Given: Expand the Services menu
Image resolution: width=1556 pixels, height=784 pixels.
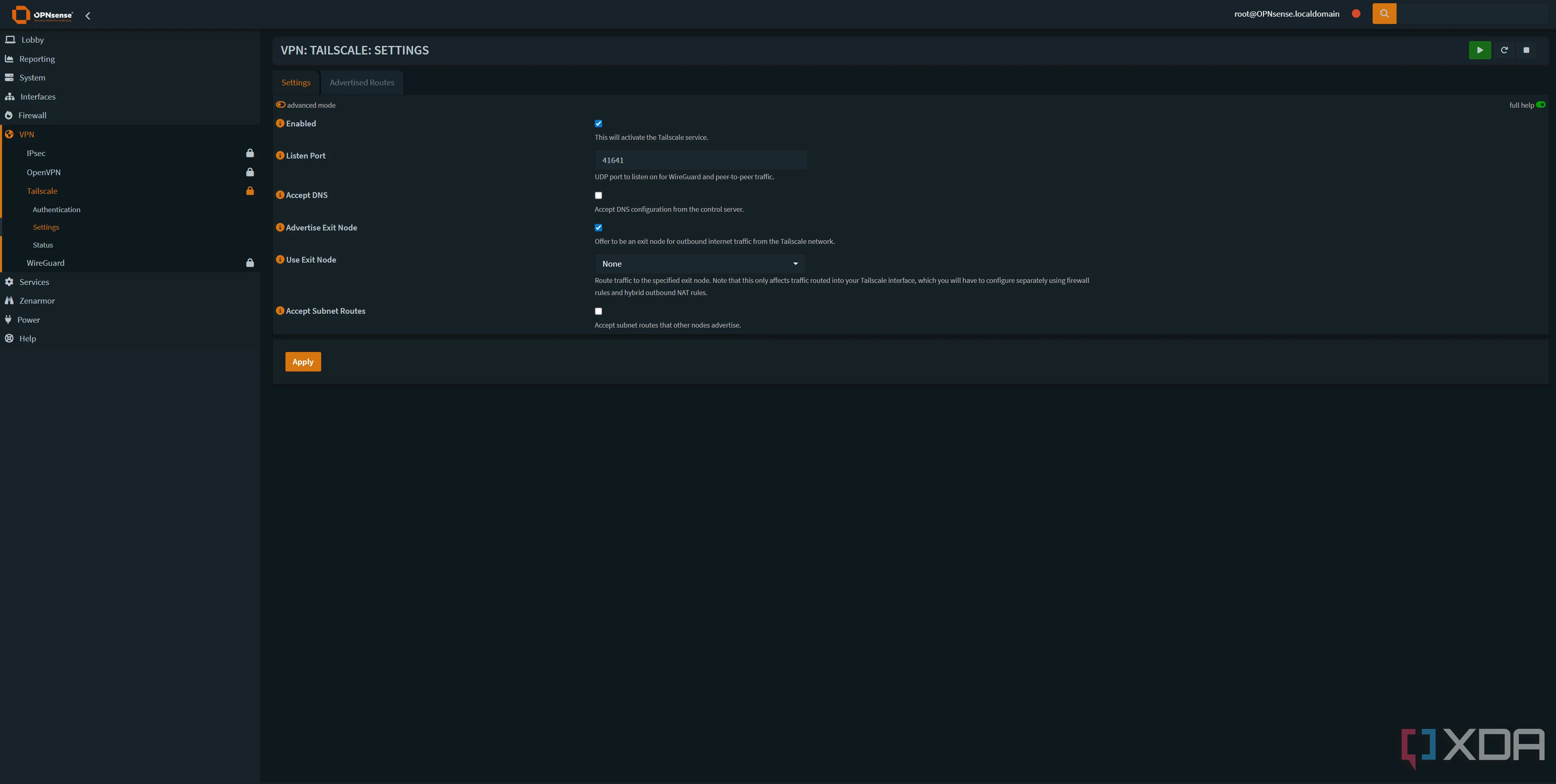Looking at the screenshot, I should (130, 282).
